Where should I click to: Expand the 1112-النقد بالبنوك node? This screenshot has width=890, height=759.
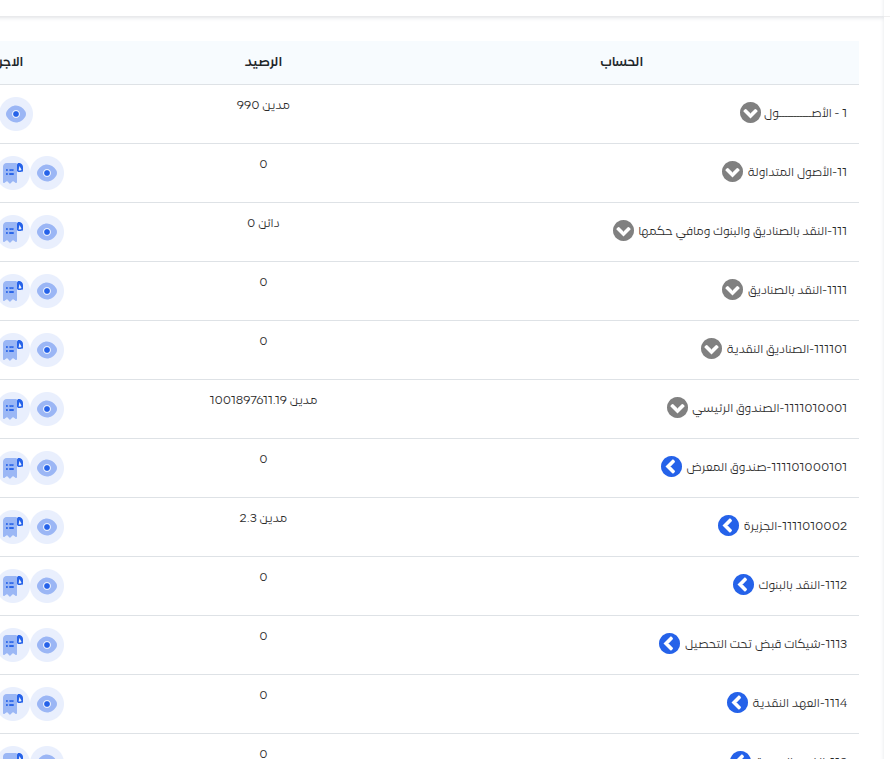(x=743, y=585)
